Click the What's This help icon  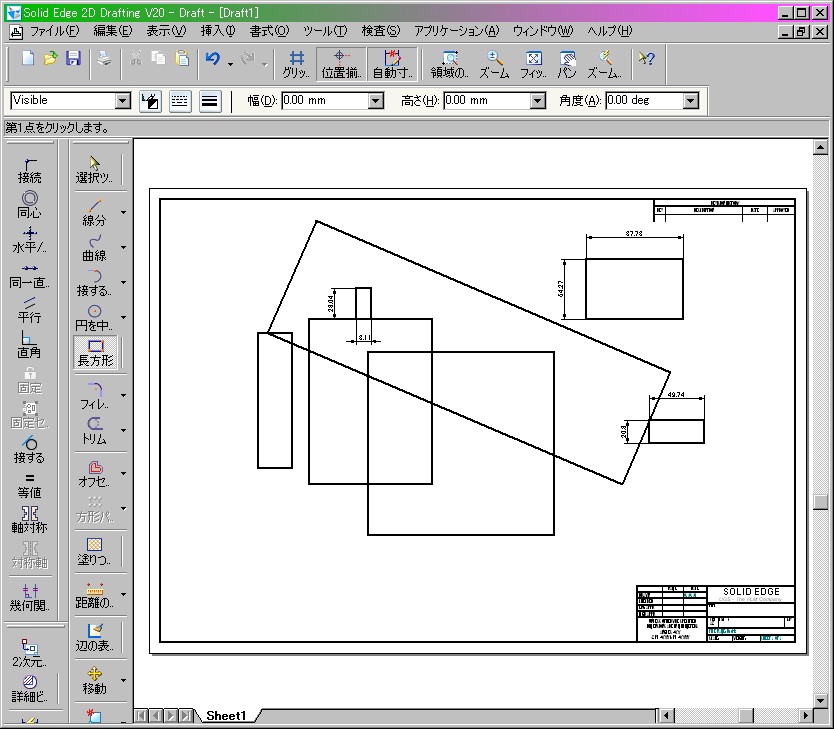point(647,58)
